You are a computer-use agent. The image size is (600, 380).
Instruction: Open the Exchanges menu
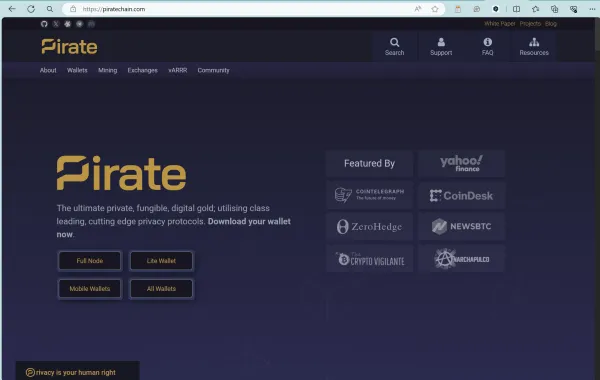coord(142,70)
